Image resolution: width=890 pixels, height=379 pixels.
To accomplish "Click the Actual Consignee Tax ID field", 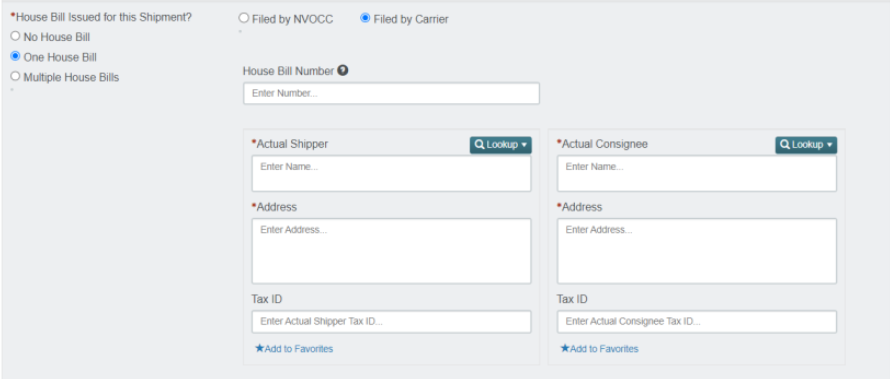I will point(696,322).
